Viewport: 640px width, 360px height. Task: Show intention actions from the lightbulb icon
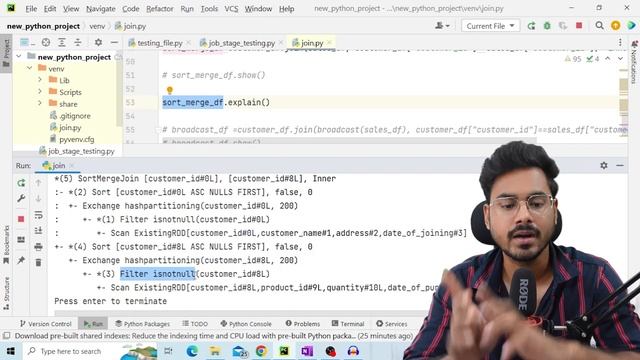pyautogui.click(x=169, y=90)
